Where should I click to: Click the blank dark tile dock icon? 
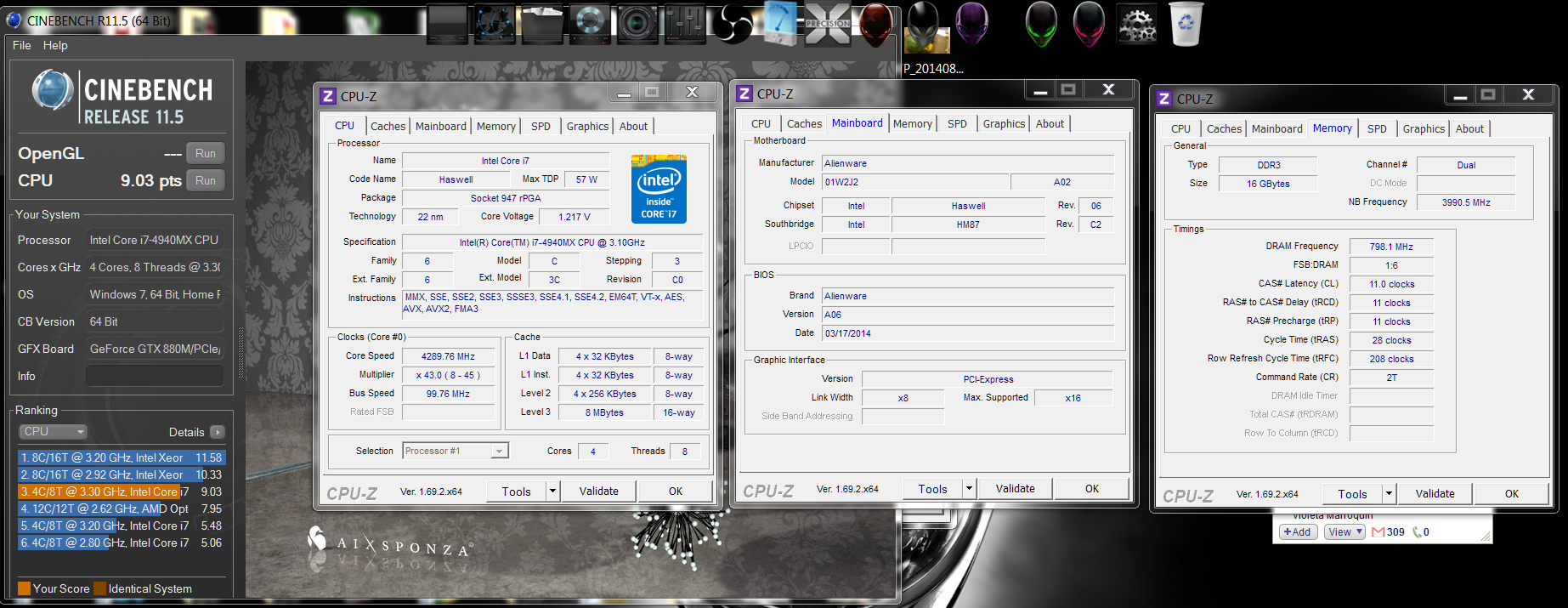pyautogui.click(x=447, y=23)
